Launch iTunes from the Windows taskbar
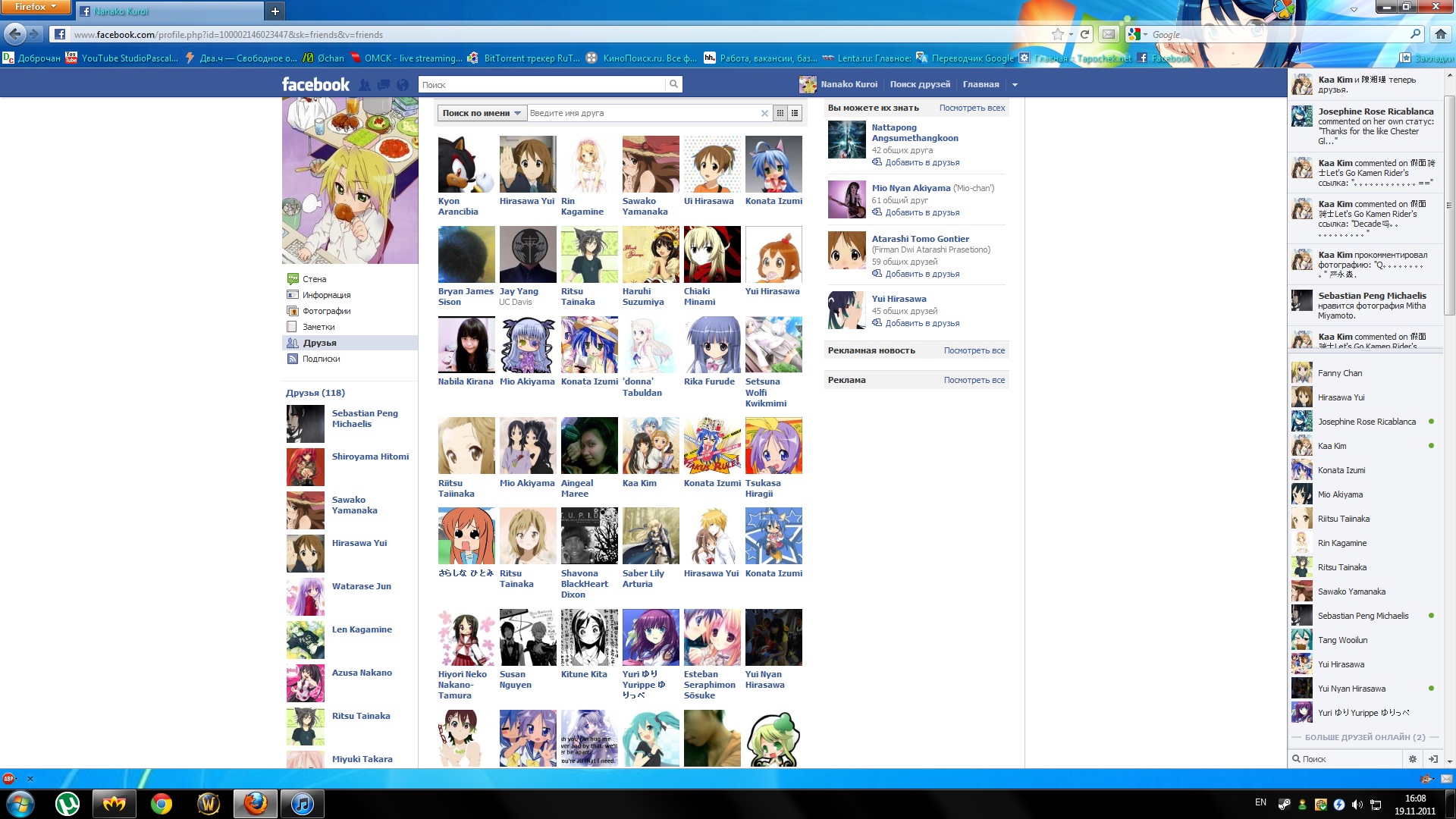 302,804
